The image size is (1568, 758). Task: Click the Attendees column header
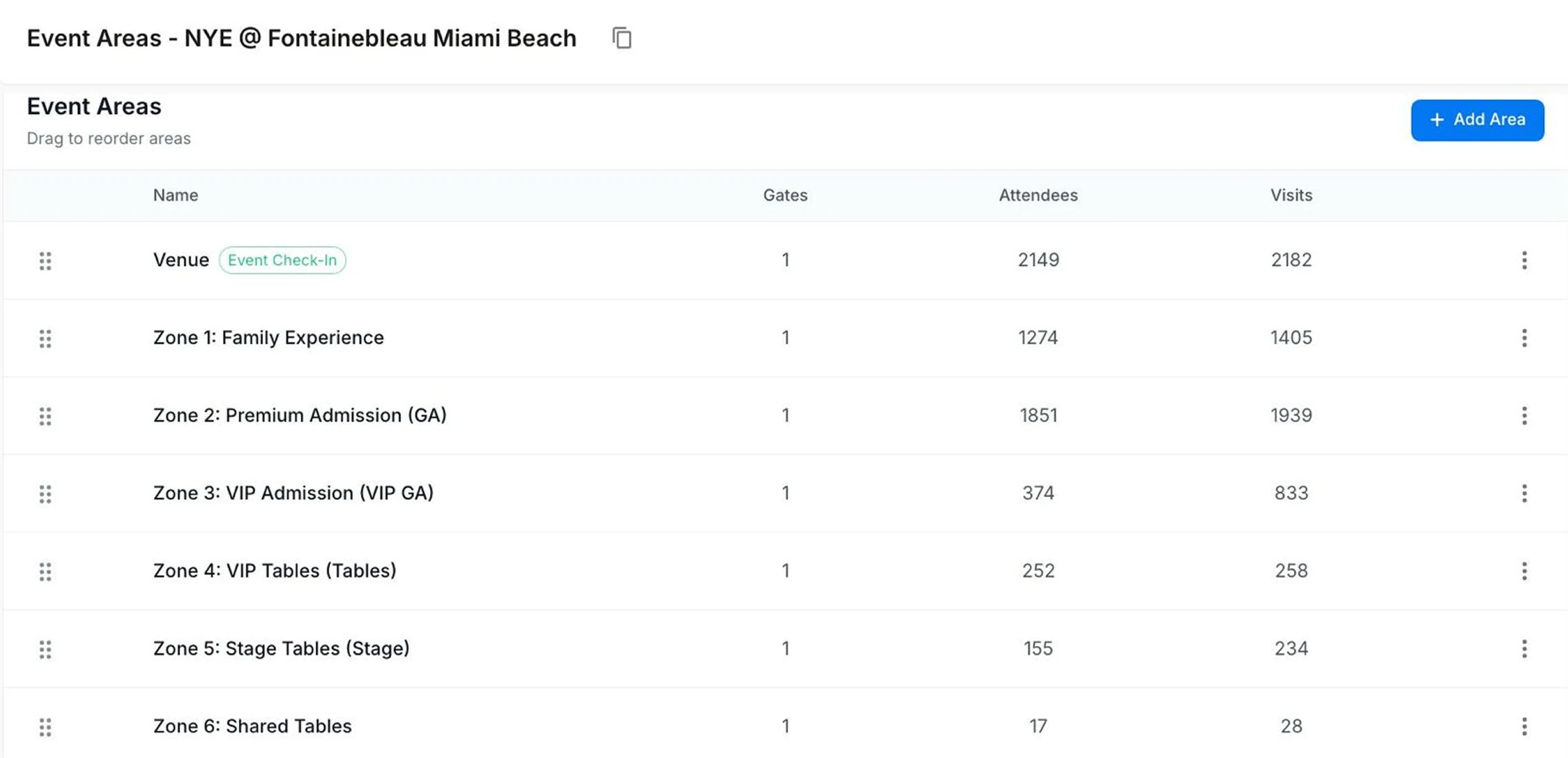(x=1038, y=195)
